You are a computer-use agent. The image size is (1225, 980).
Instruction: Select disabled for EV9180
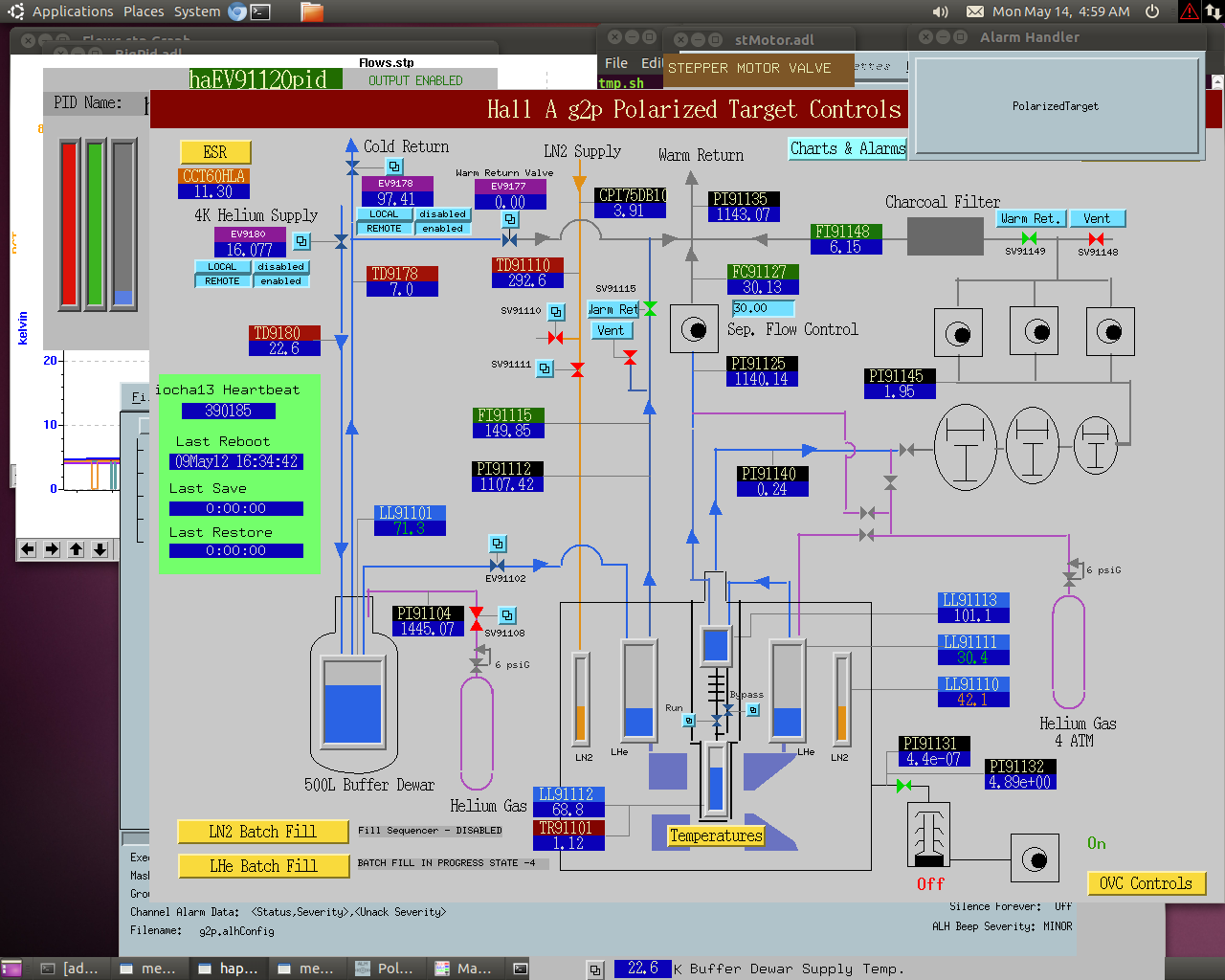pyautogui.click(x=280, y=267)
